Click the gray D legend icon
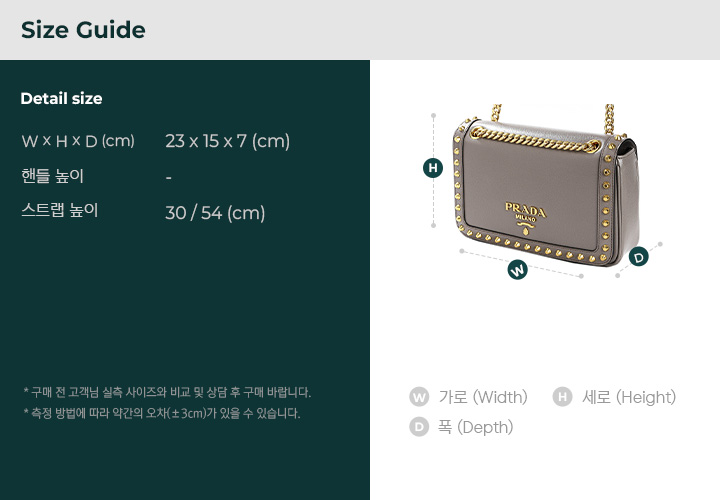This screenshot has width=720, height=500. coord(419,427)
